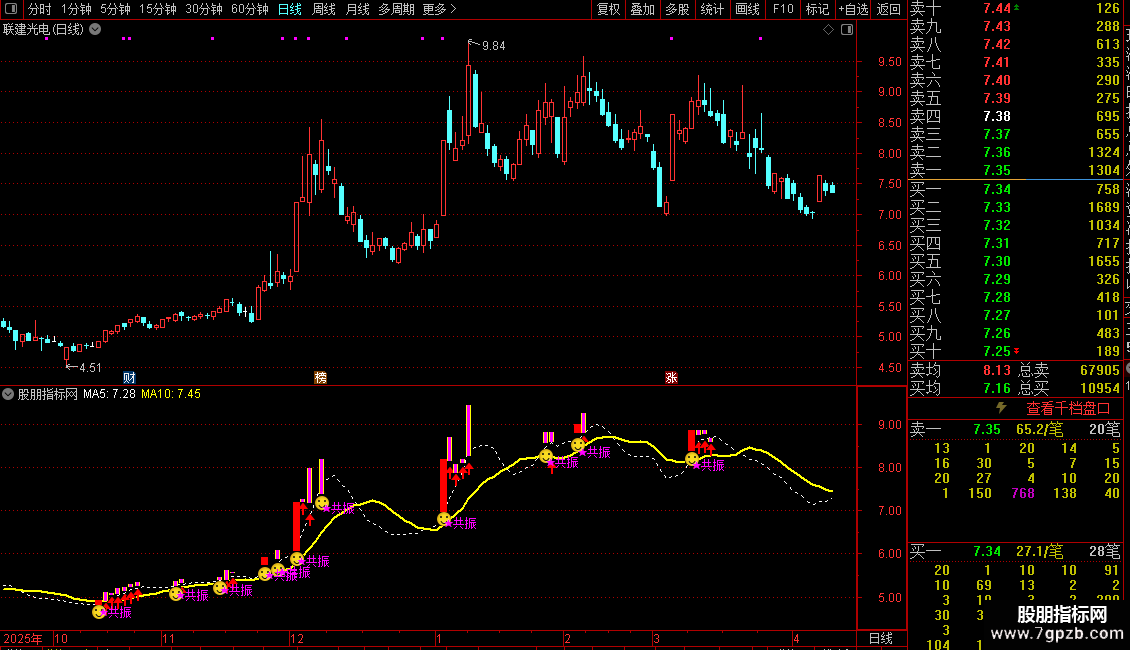Click the +自选 add to watchlist button
Image resolution: width=1130 pixels, height=650 pixels.
click(x=852, y=9)
